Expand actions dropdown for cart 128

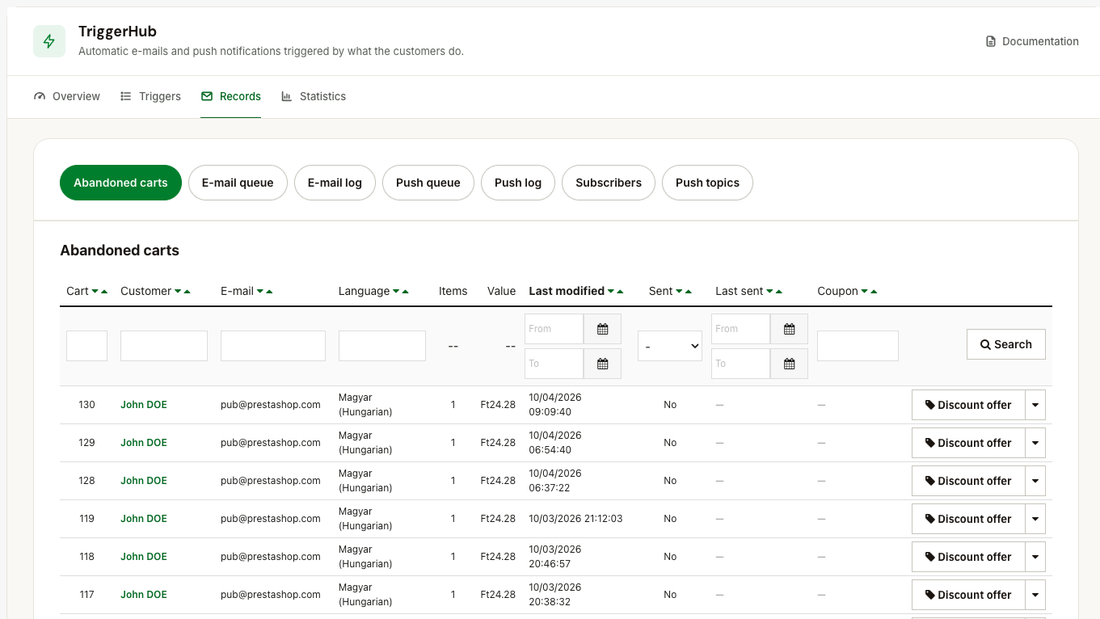point(1035,481)
